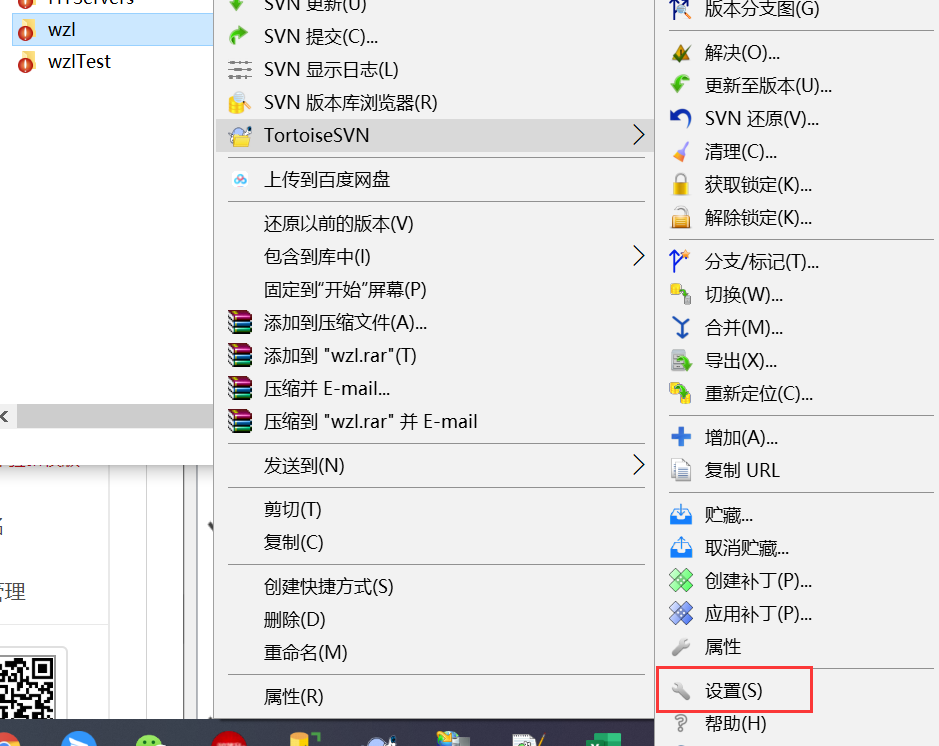Choose 创建快捷方式(S) entry
The height and width of the screenshot is (746, 939).
pyautogui.click(x=435, y=586)
